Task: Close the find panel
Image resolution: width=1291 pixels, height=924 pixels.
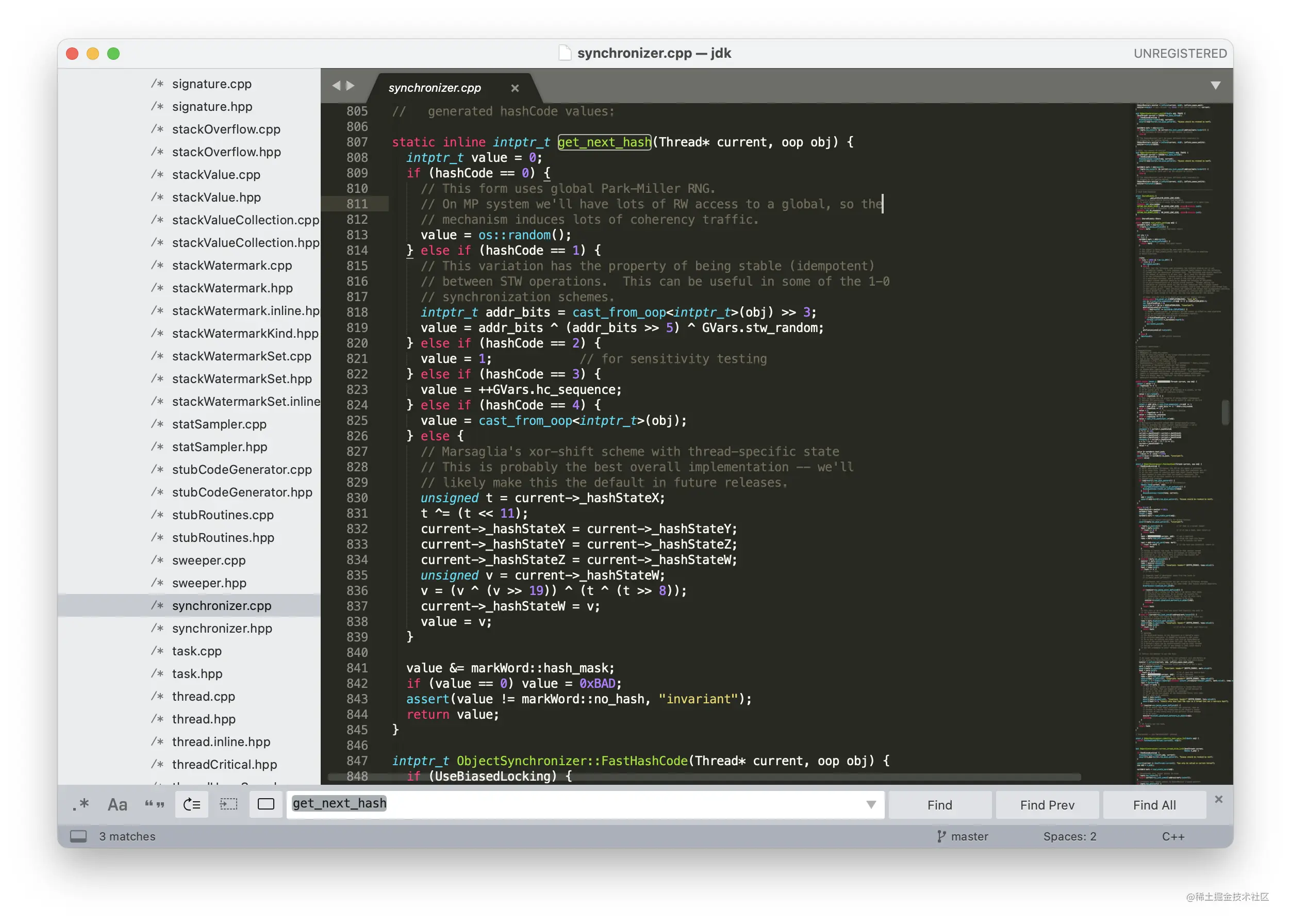Action: click(x=1218, y=799)
